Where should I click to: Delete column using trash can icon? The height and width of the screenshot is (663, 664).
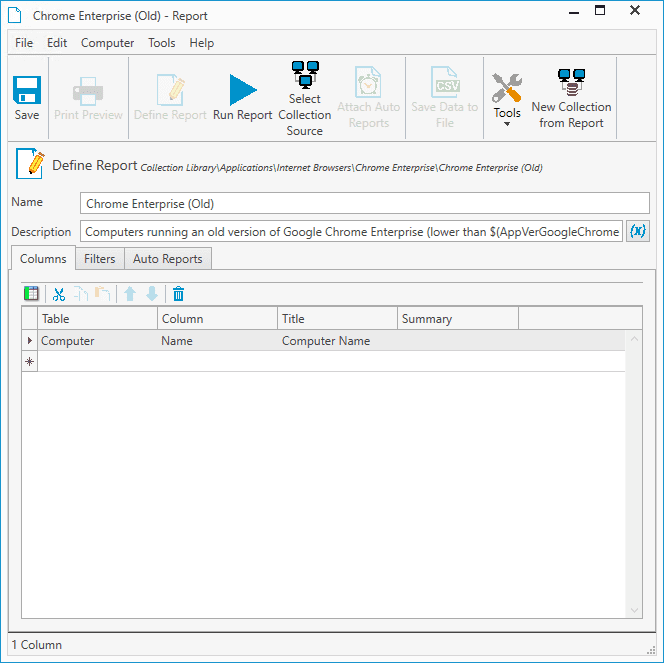[x=178, y=294]
